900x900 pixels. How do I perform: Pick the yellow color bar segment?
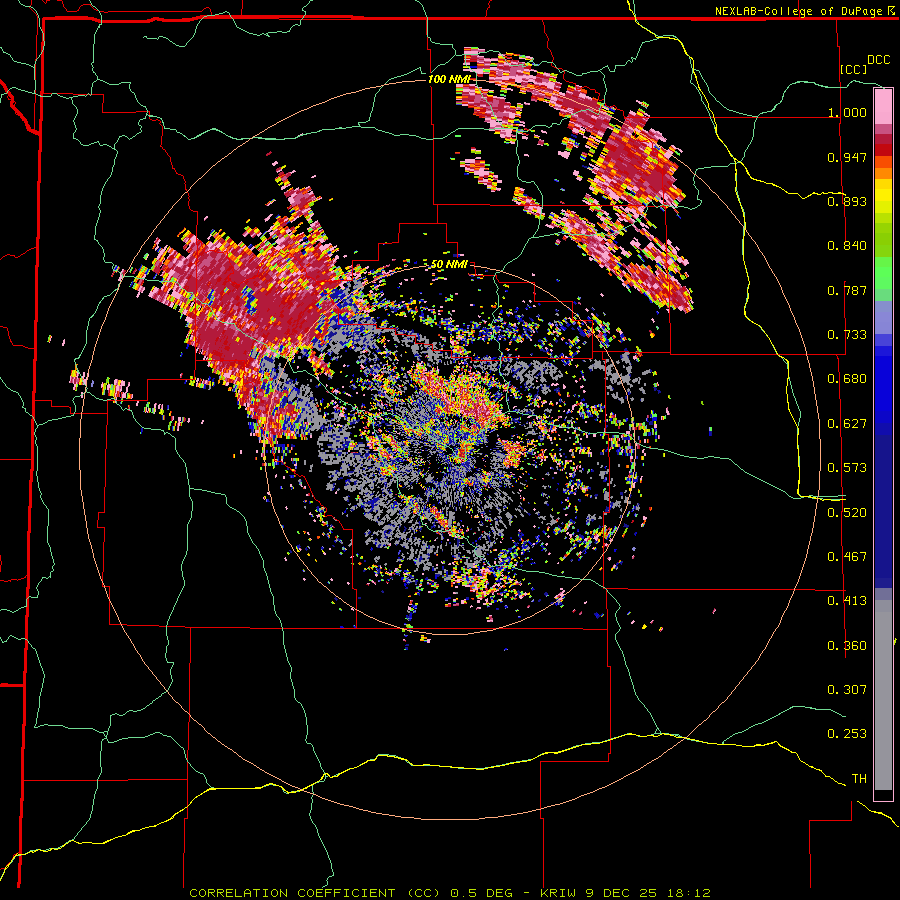(883, 197)
